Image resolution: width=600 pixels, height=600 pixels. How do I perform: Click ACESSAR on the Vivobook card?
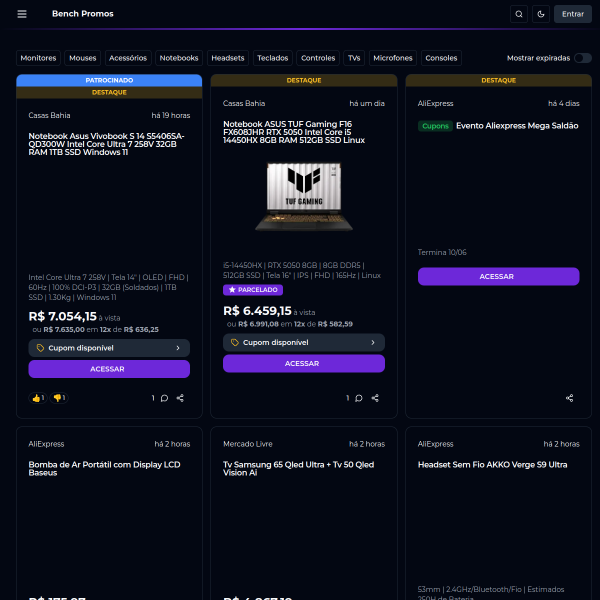click(109, 369)
